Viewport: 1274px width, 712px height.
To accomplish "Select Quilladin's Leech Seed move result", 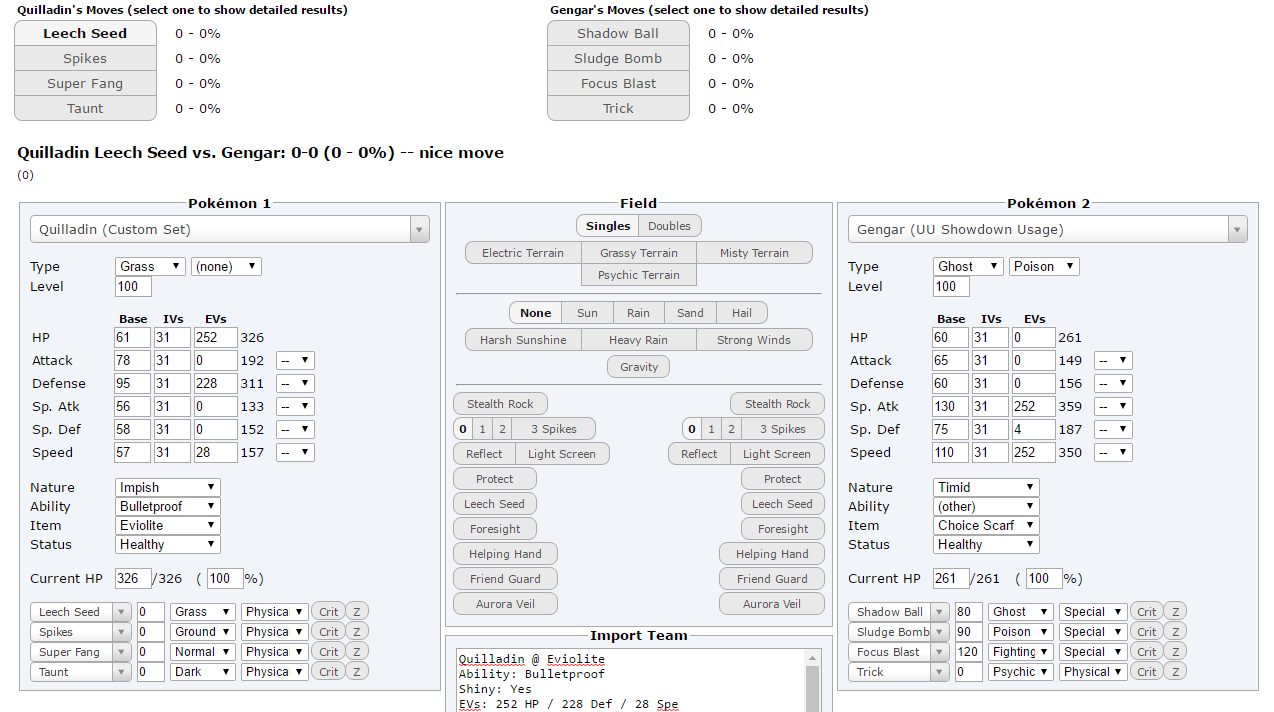I will [85, 33].
